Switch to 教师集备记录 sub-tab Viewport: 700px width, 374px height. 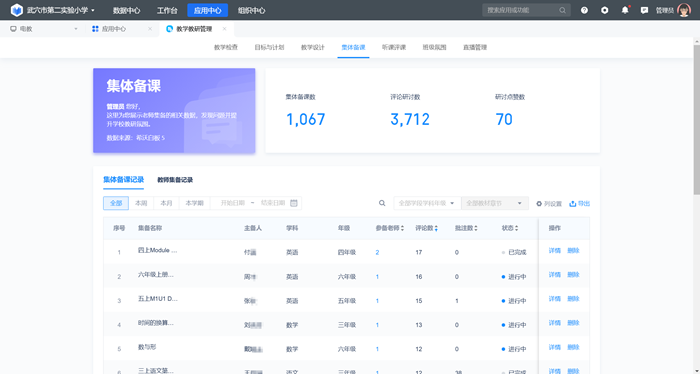[x=175, y=180]
